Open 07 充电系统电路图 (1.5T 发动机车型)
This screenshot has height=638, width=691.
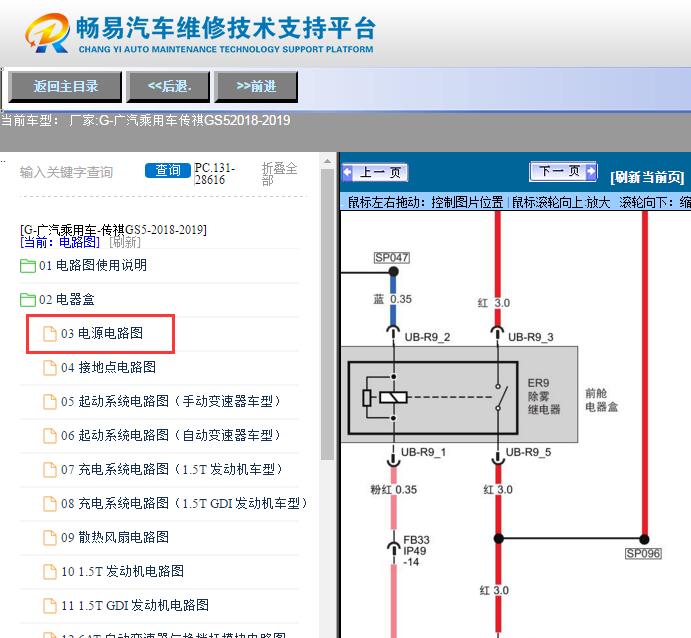(172, 469)
